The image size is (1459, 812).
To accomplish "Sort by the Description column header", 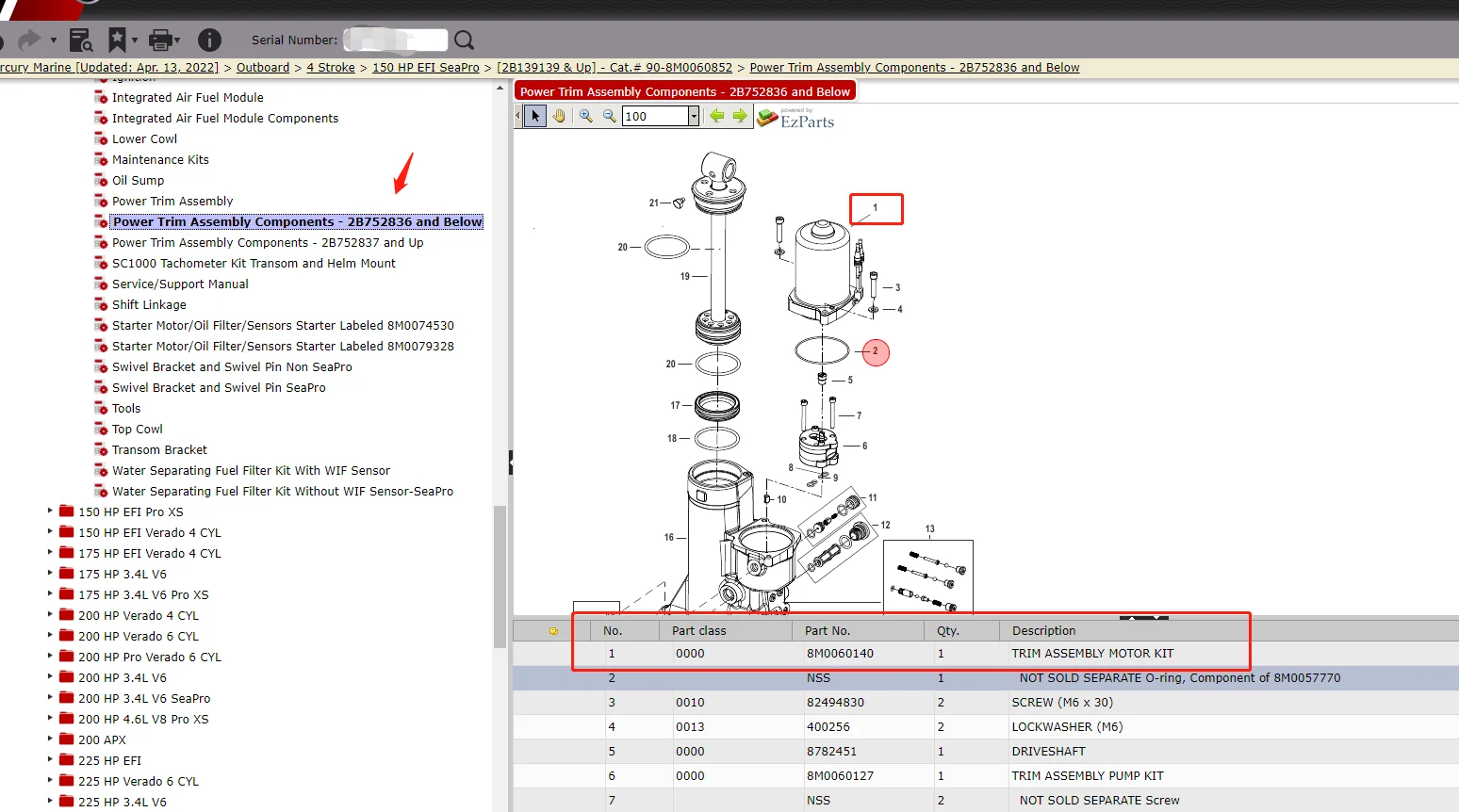I will 1229,630.
